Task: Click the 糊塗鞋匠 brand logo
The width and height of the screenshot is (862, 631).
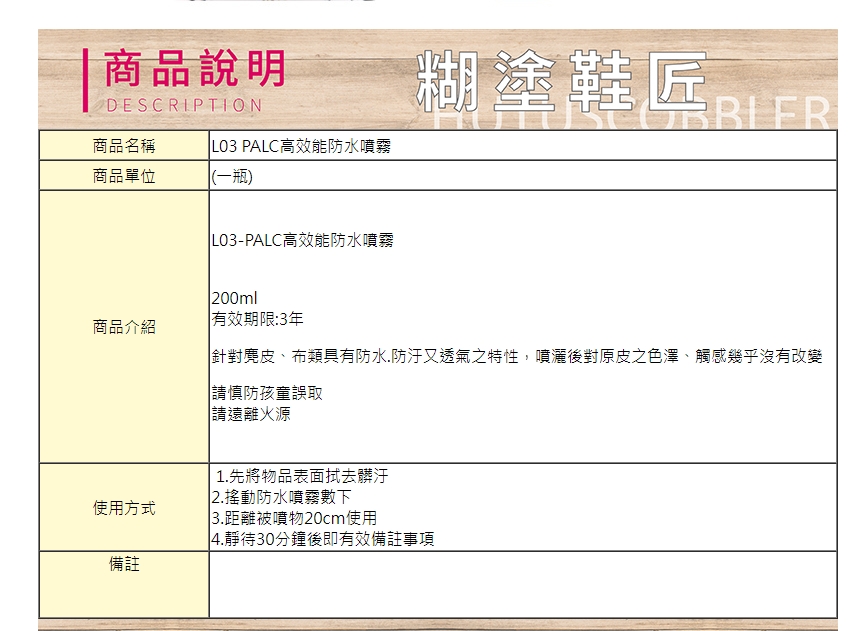Action: tap(561, 80)
